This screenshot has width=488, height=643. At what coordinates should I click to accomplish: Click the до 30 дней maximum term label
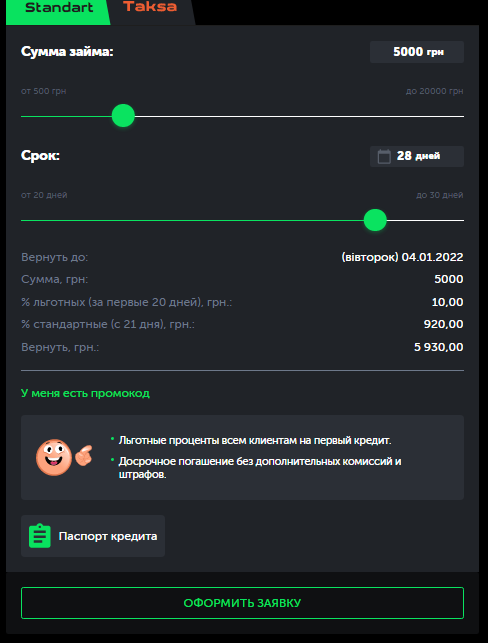pyautogui.click(x=440, y=195)
